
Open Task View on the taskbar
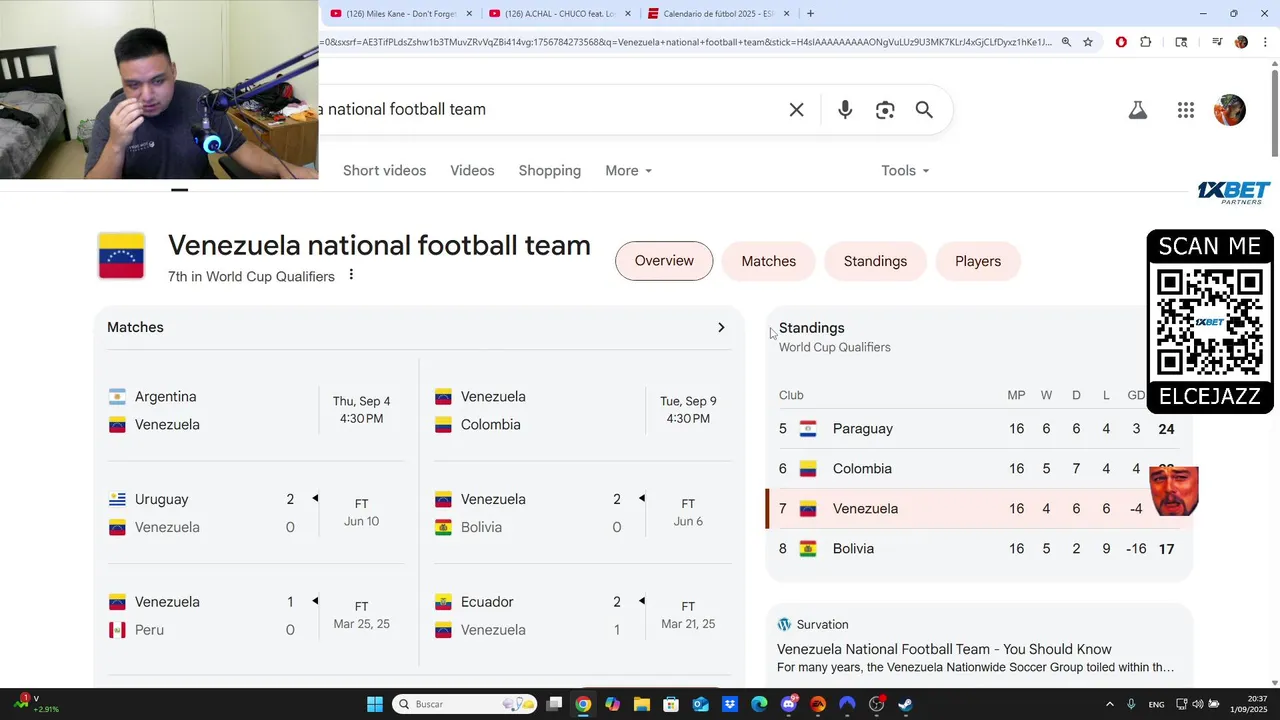point(554,704)
